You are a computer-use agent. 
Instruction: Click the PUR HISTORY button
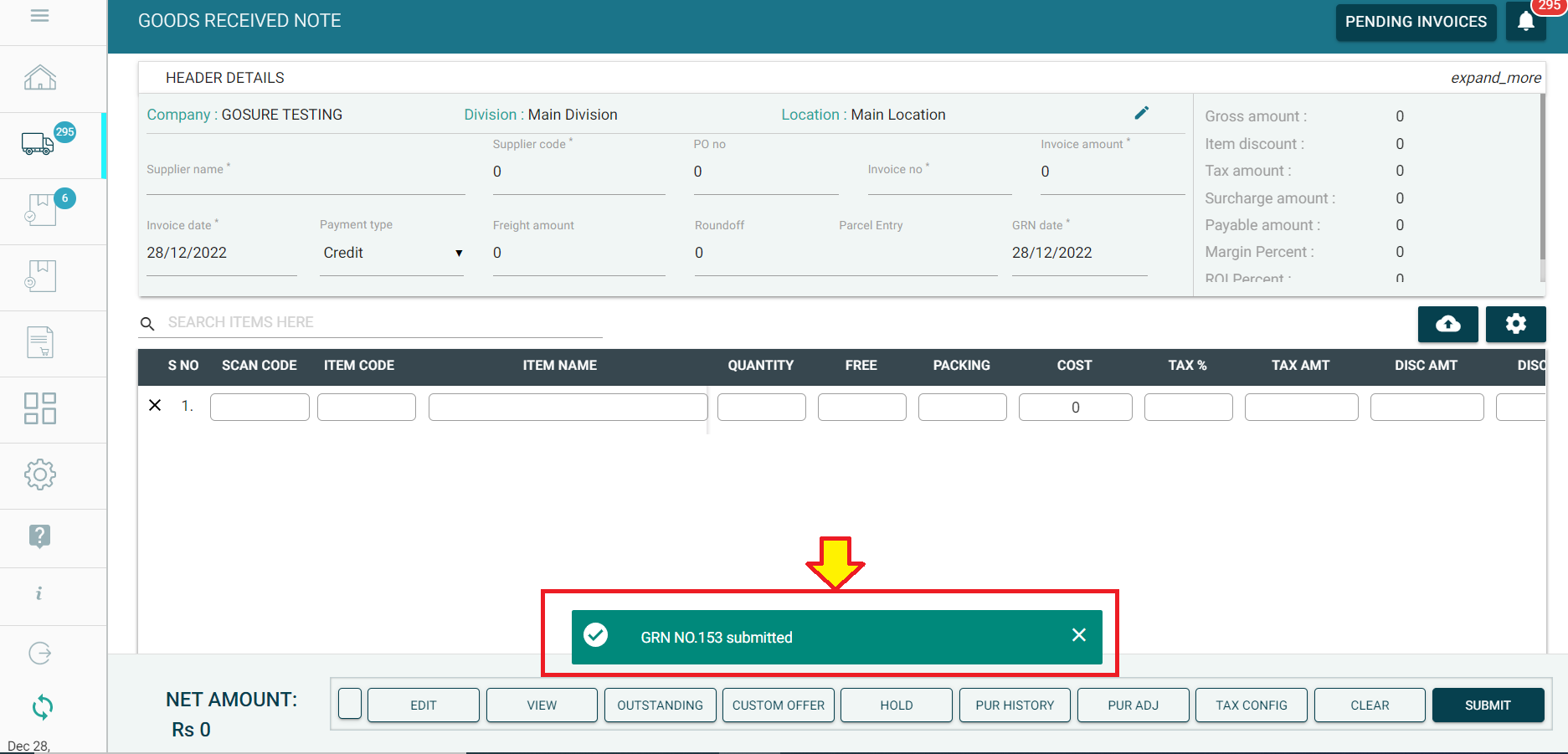[x=1015, y=705]
